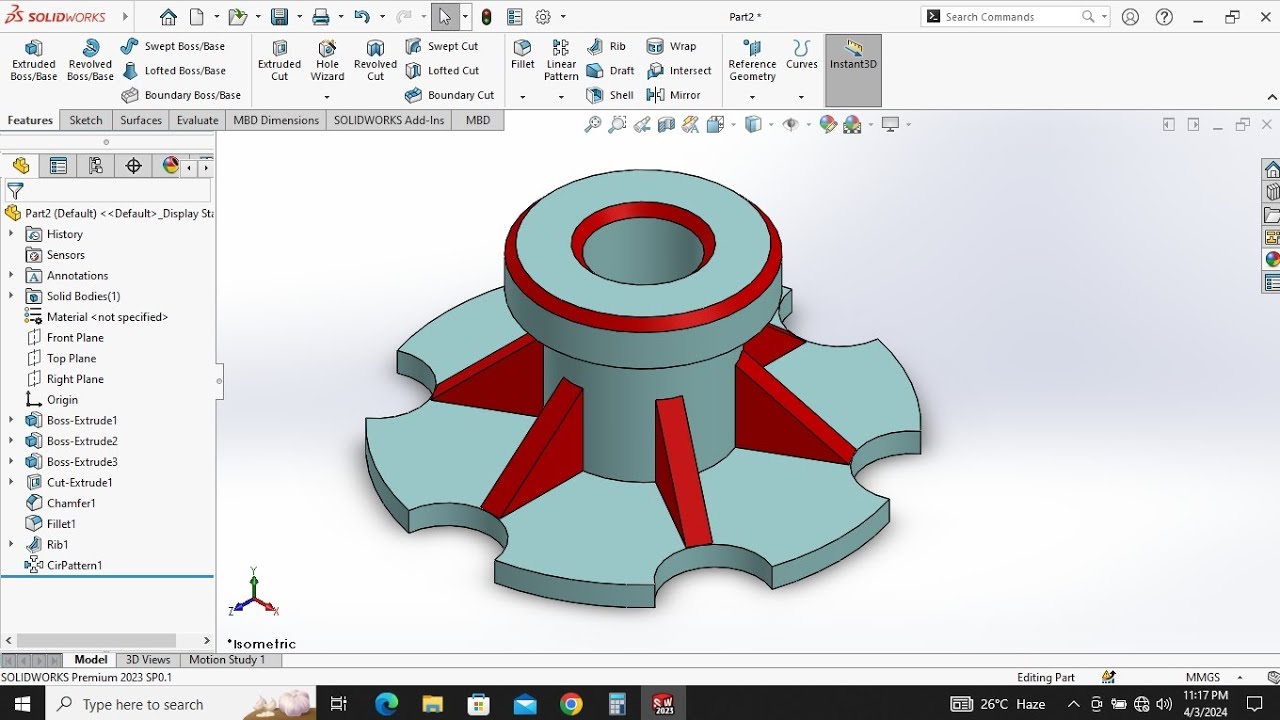
Task: Open the Curves dropdown arrow
Action: 801,97
